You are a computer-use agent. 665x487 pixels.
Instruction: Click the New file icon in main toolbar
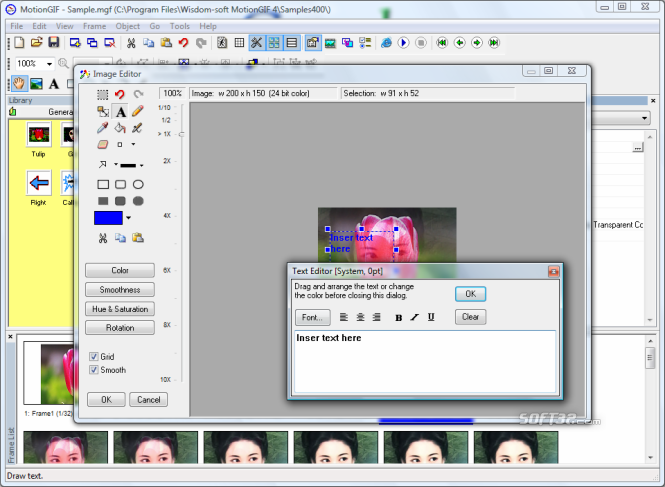coord(19,42)
